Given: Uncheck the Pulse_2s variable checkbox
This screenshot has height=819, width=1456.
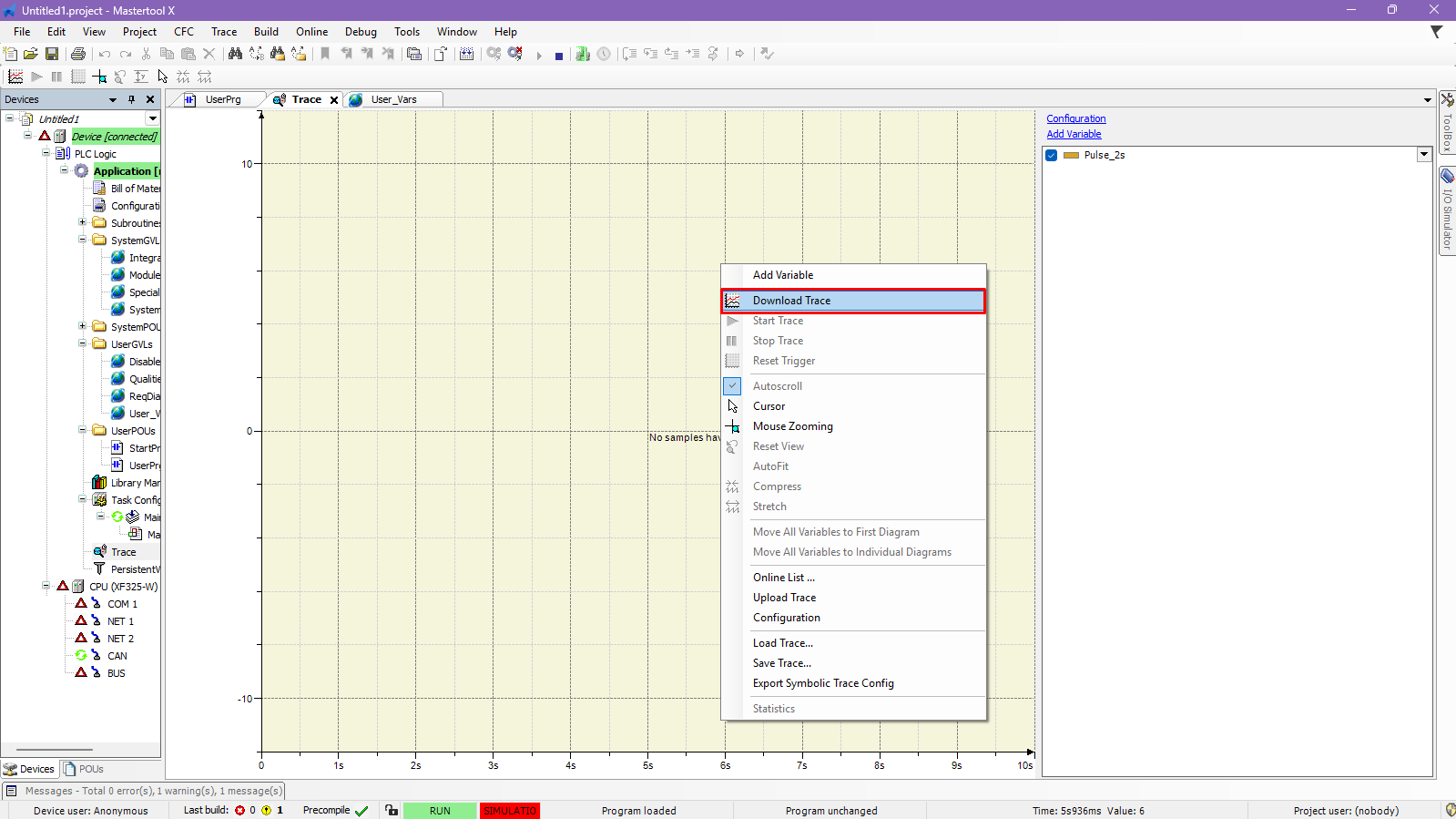Looking at the screenshot, I should 1052,156.
